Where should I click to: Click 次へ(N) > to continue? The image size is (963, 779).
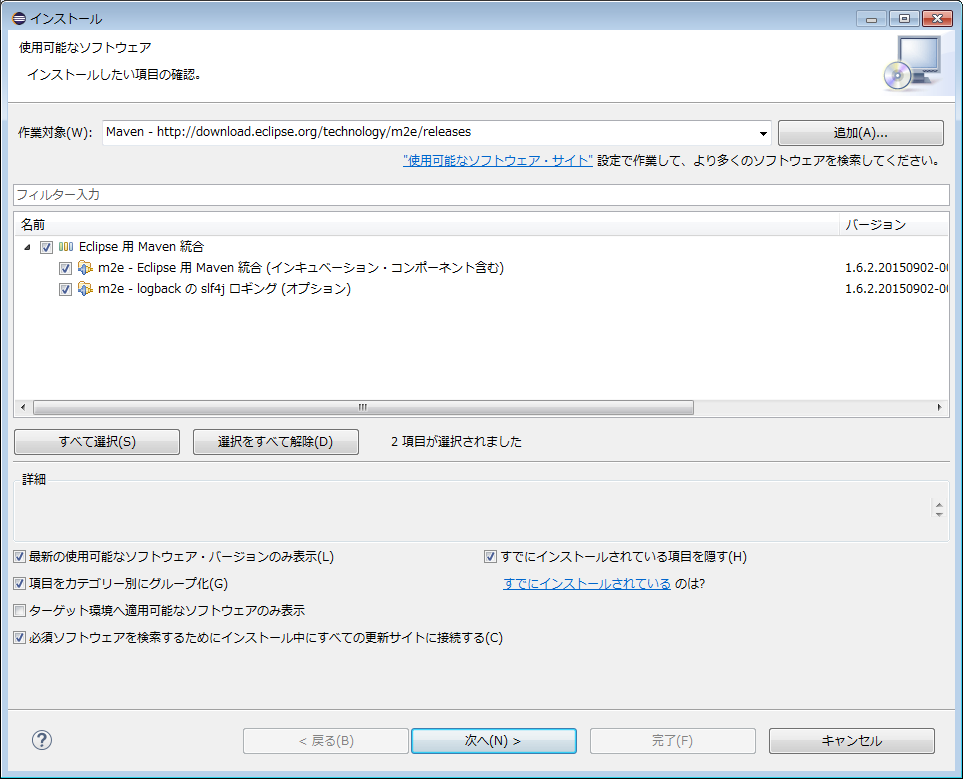[494, 741]
